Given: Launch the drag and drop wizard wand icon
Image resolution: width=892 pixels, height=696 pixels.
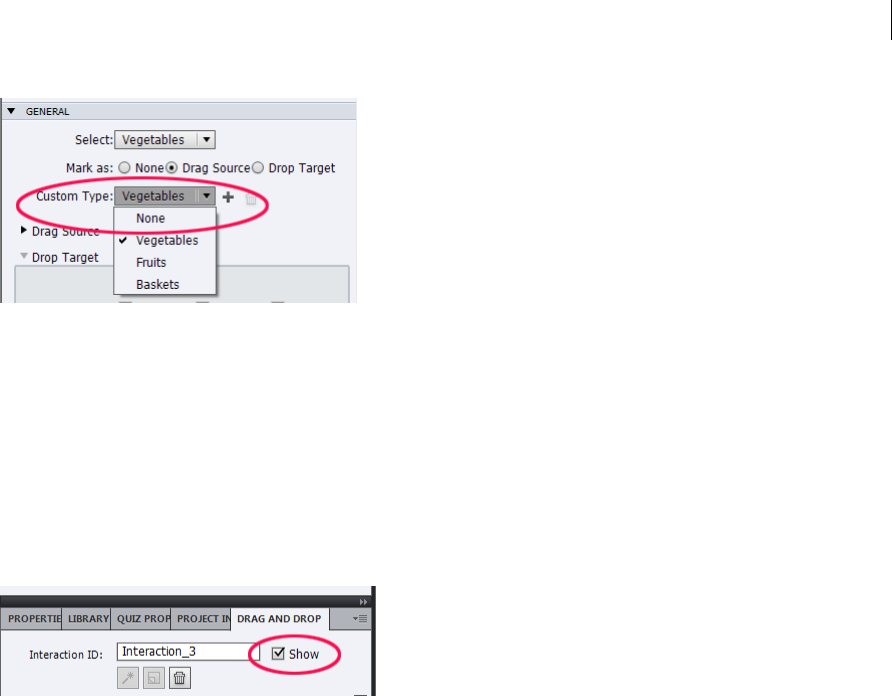Looking at the screenshot, I should click(x=128, y=678).
